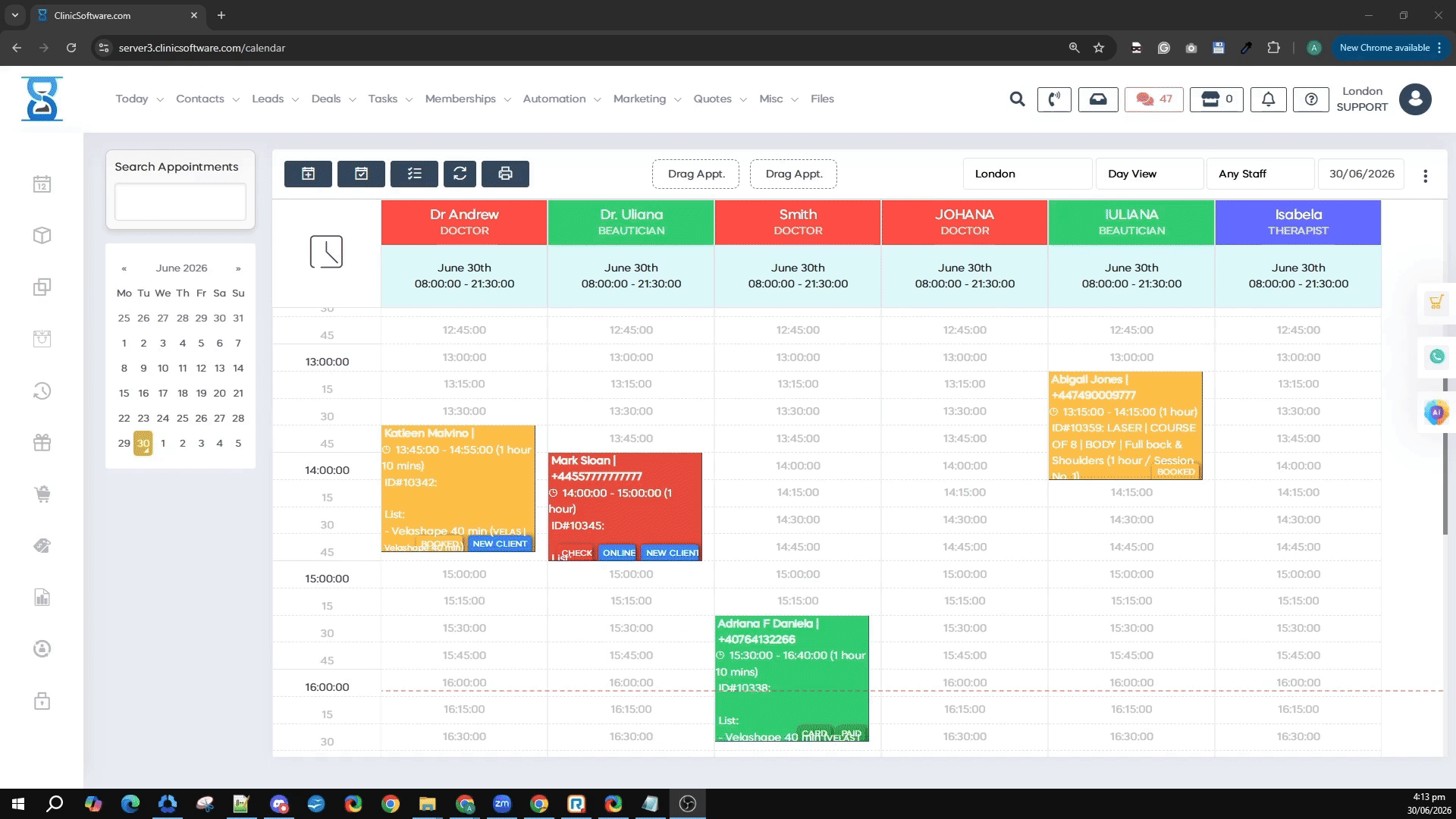The image size is (1456, 819).
Task: Open the Any Staff dropdown
Action: pos(1260,174)
